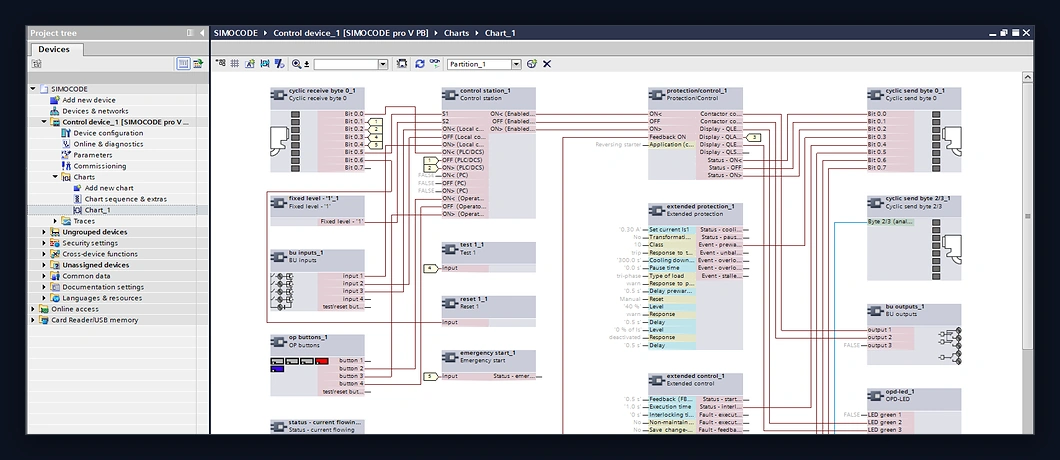The height and width of the screenshot is (460, 1060).
Task: Expand Unassigned devices
Action: 44,264
